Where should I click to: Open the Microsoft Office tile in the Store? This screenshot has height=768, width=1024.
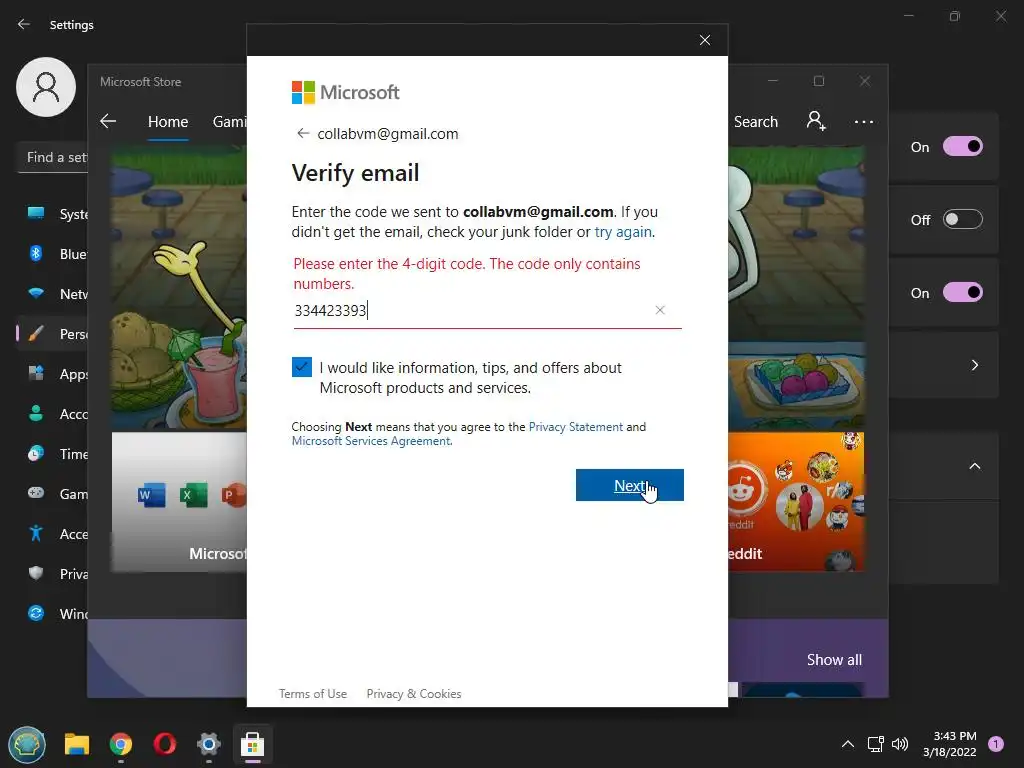point(180,502)
